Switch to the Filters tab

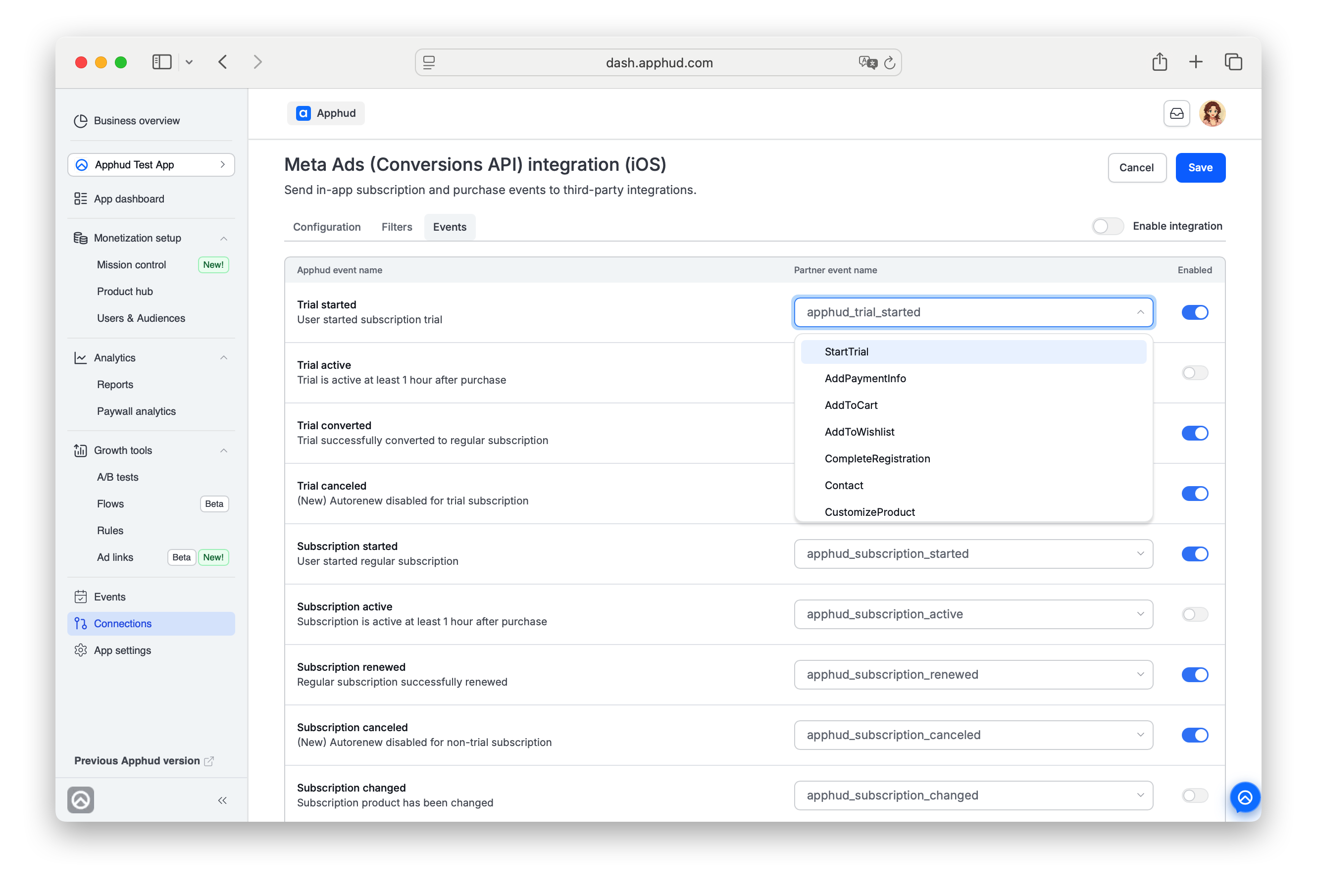pos(397,227)
